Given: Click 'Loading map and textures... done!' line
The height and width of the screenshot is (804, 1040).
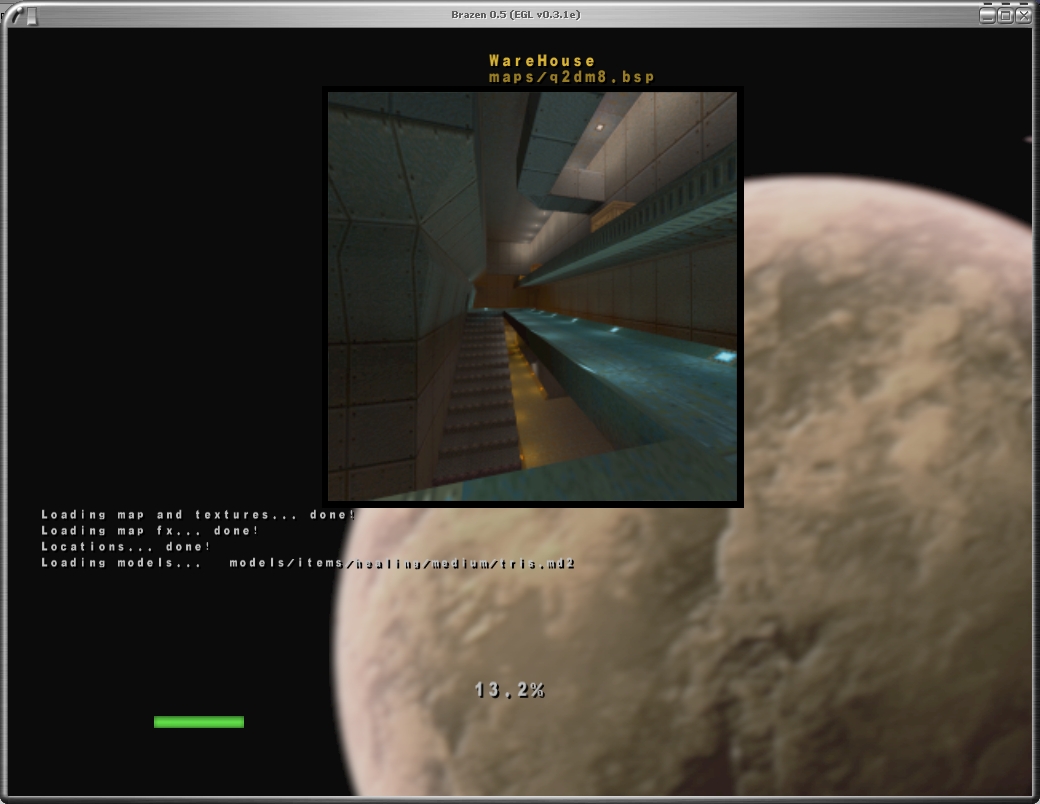Looking at the screenshot, I should pyautogui.click(x=198, y=515).
